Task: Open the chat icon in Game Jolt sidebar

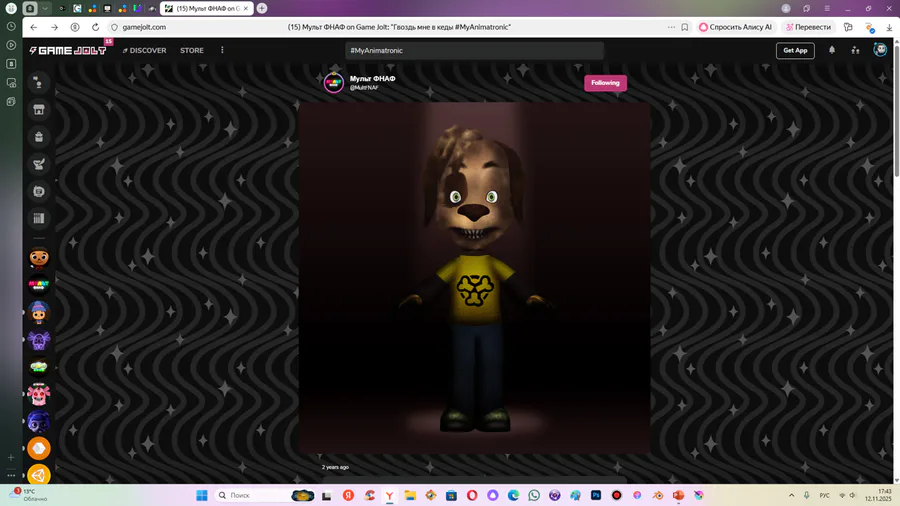Action: 38,83
